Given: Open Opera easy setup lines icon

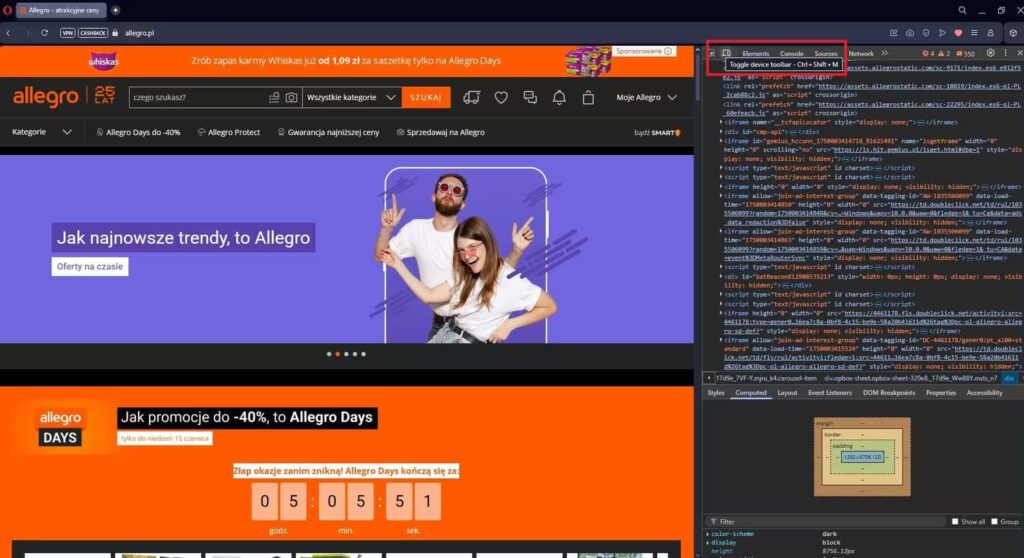Looking at the screenshot, I should point(974,33).
